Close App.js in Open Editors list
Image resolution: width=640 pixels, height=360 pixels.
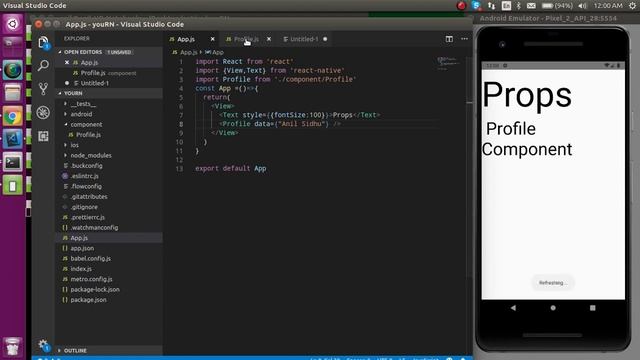pos(67,62)
